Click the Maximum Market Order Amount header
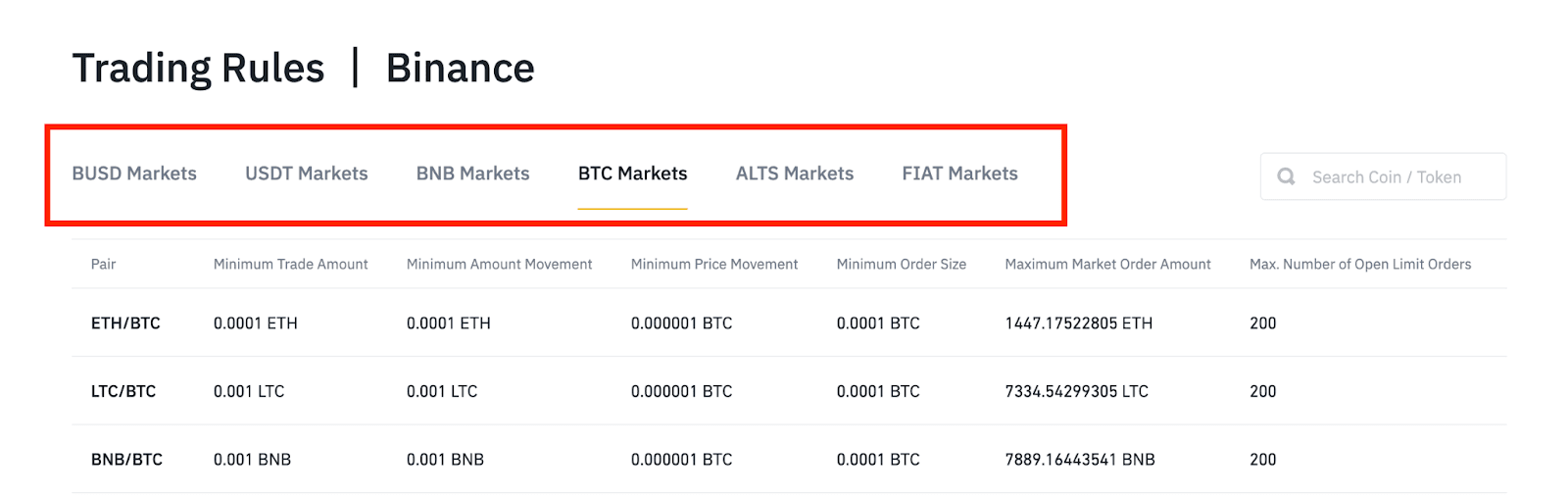Viewport: 1568px width, 496px height. (1107, 265)
